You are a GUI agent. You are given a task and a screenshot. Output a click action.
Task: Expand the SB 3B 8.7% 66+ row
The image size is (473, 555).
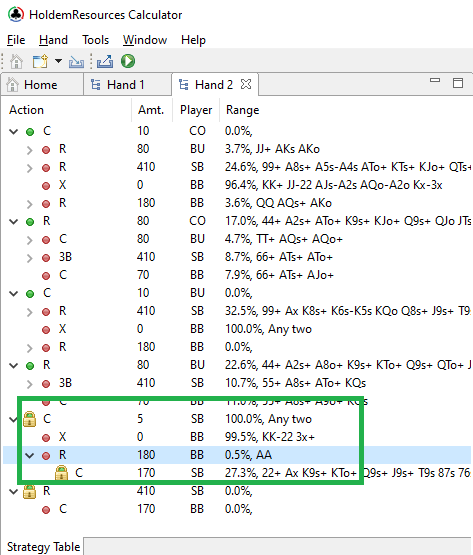pos(30,258)
